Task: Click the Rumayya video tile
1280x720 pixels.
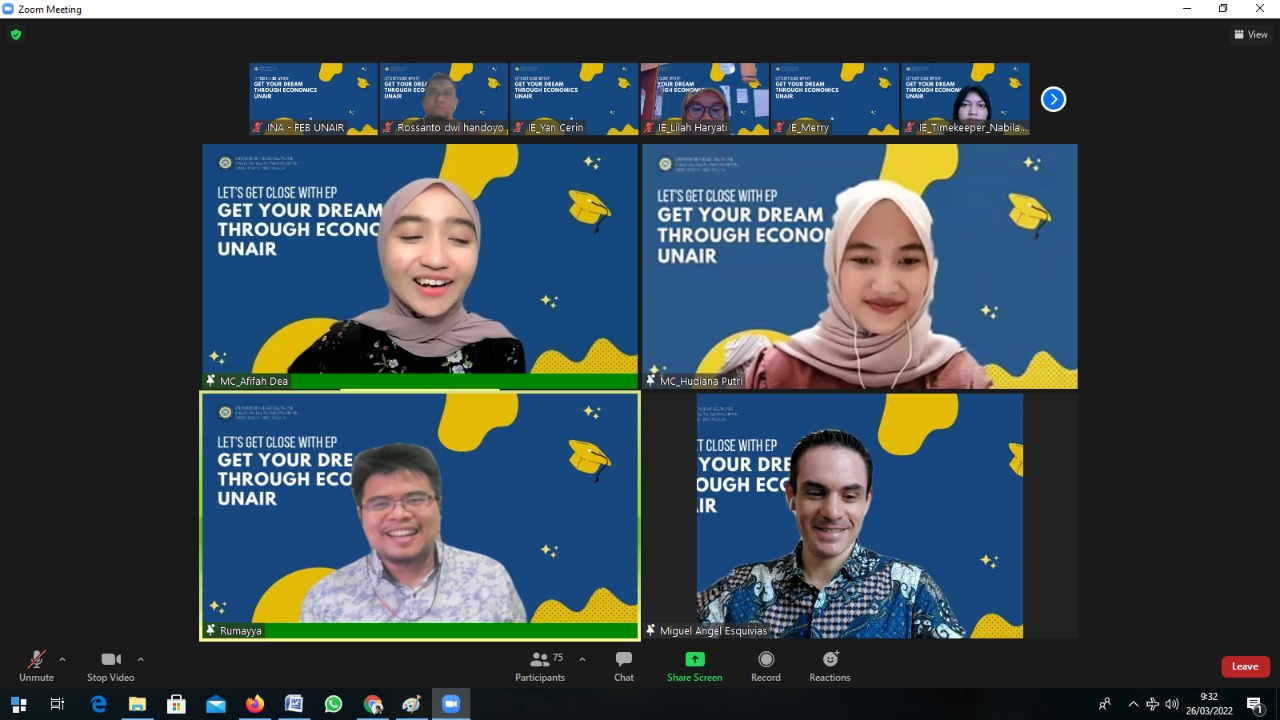Action: (420, 515)
